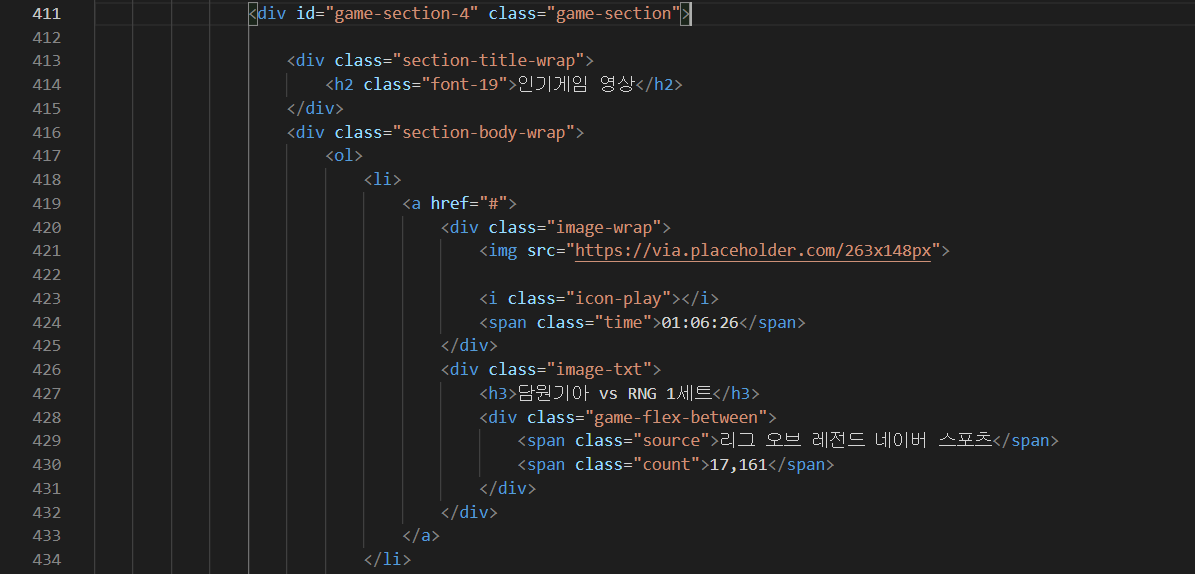Click the "game-flex-between" class value
Viewport: 1195px width, 574px height.
click(676, 417)
